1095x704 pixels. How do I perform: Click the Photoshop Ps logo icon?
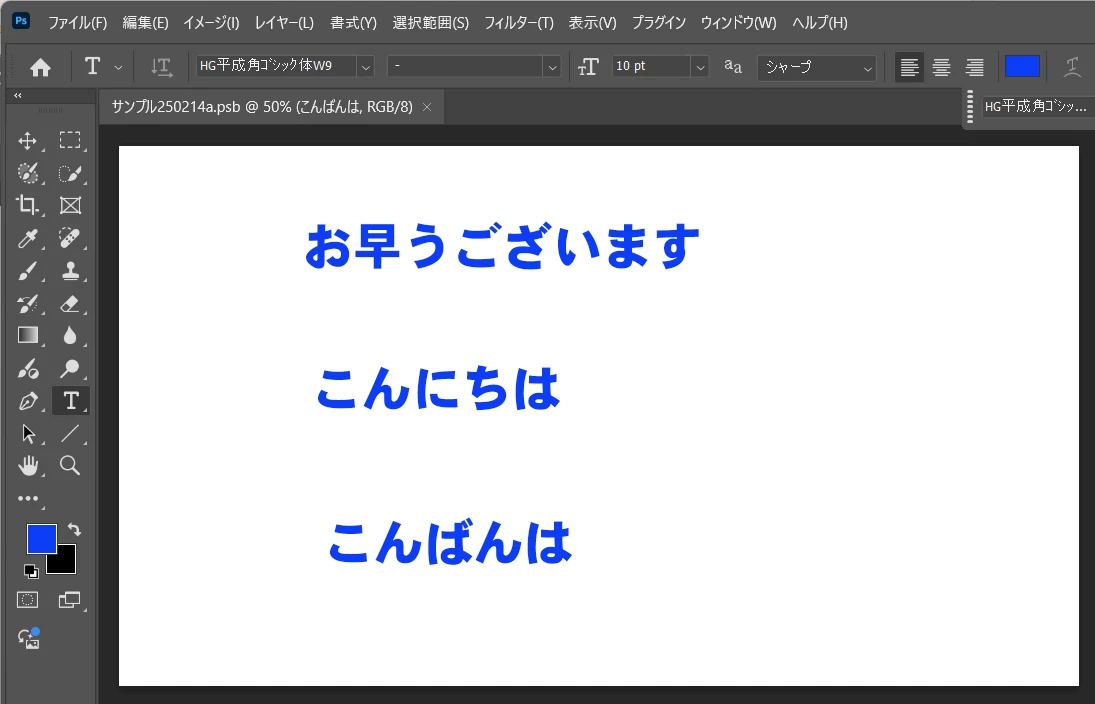(x=21, y=20)
